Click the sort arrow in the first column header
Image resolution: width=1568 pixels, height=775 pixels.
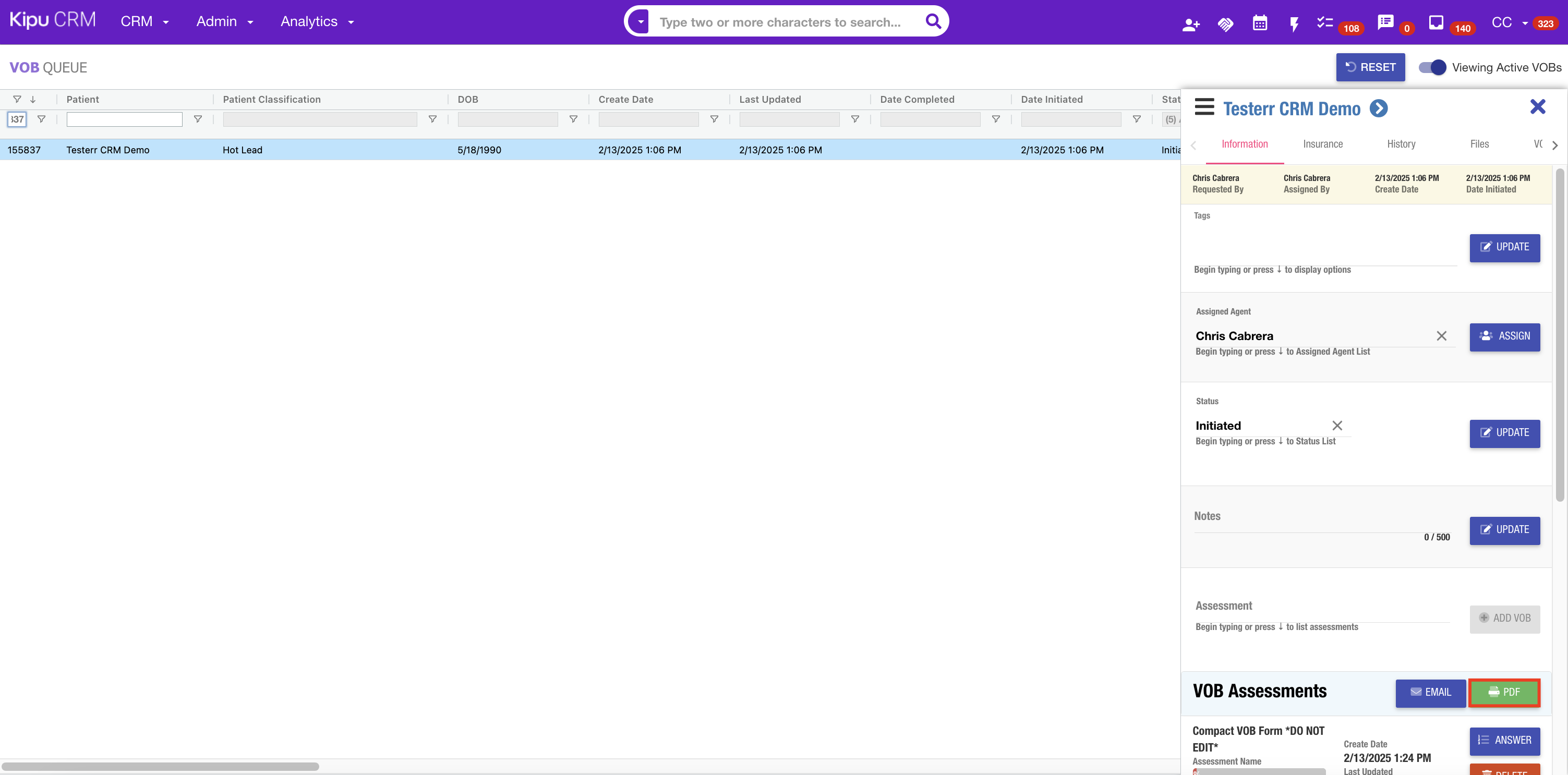point(33,99)
